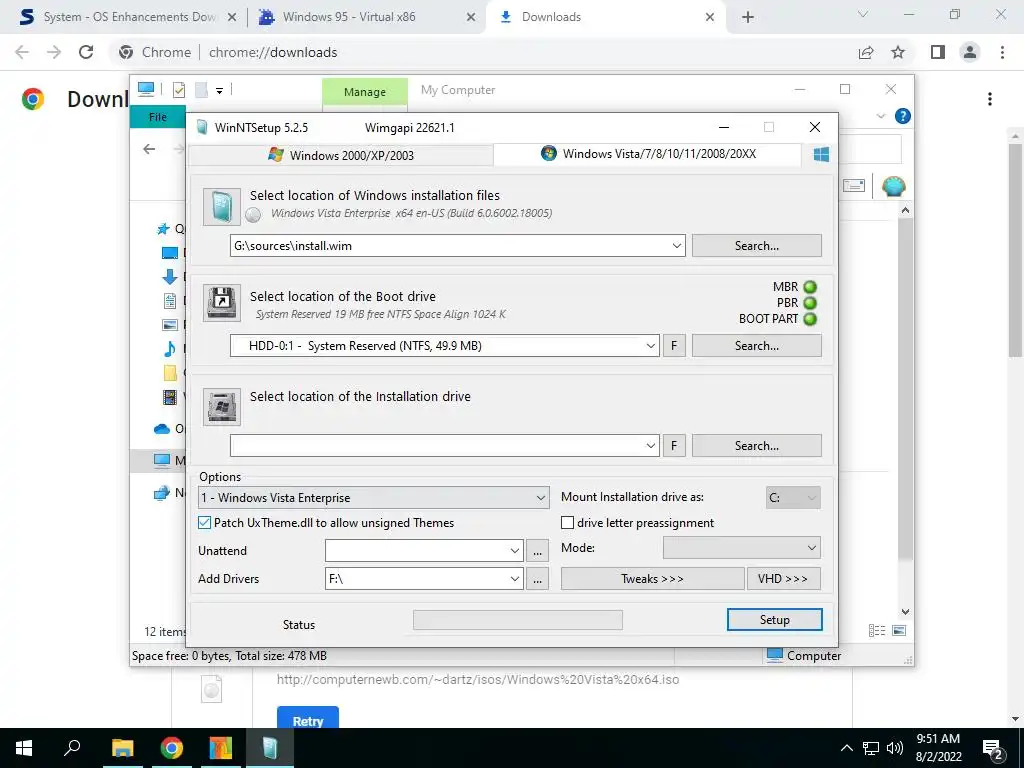This screenshot has height=768, width=1024.
Task: Open the Mode dropdown
Action: click(x=742, y=548)
